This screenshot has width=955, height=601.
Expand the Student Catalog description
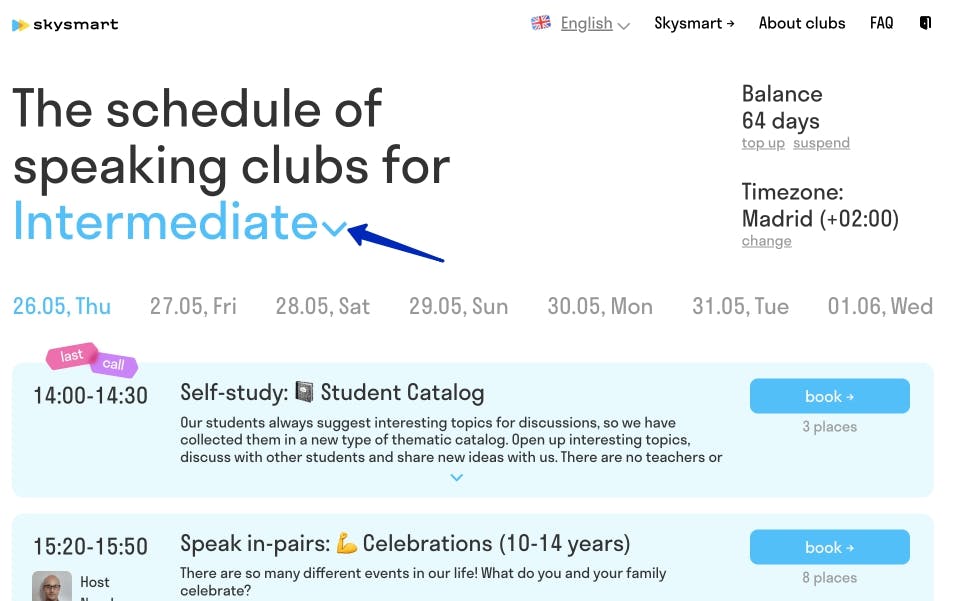point(456,478)
